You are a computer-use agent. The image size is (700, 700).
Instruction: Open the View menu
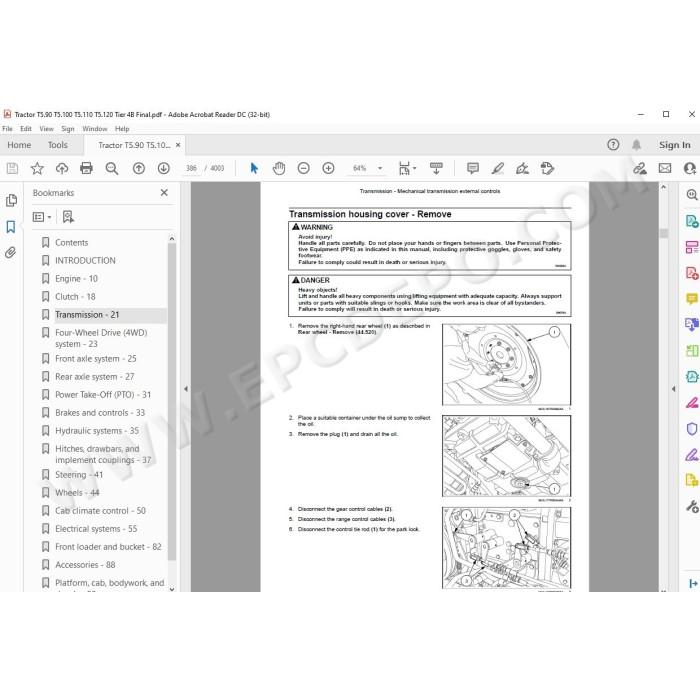point(46,129)
